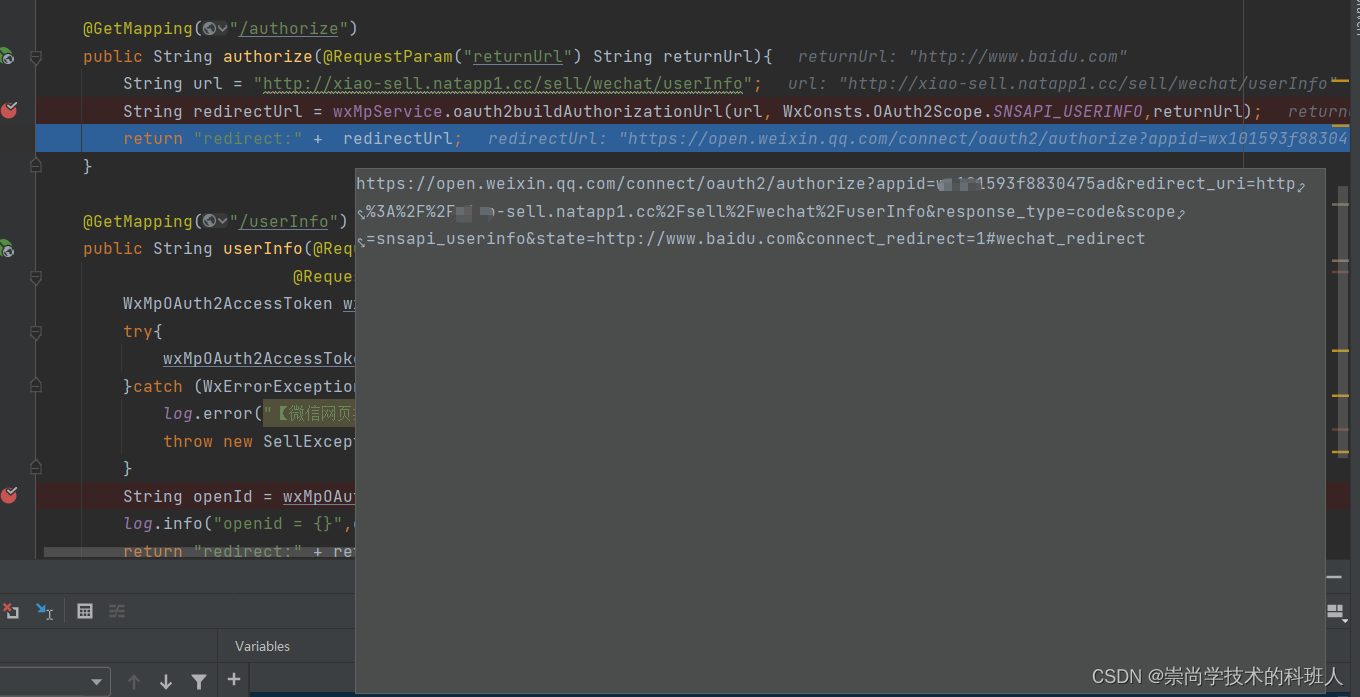Click the "throw new SellExcep" line
1360x697 pixels.
pos(259,441)
